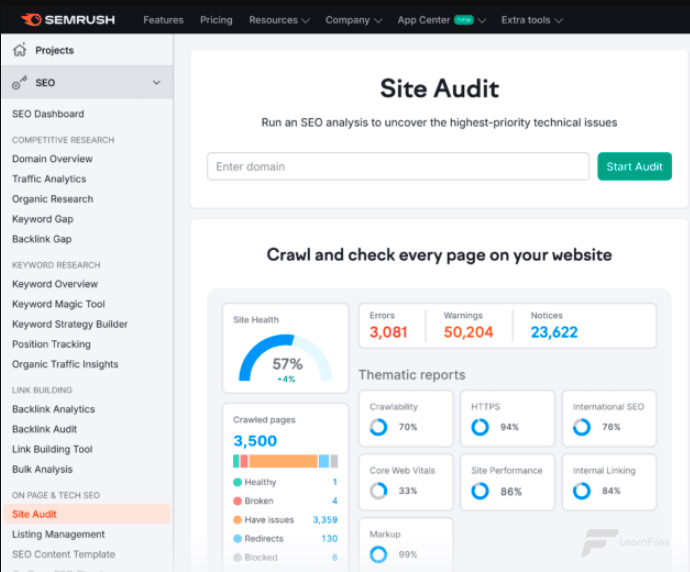Expand the Resources dropdown arrow

[x=306, y=21]
